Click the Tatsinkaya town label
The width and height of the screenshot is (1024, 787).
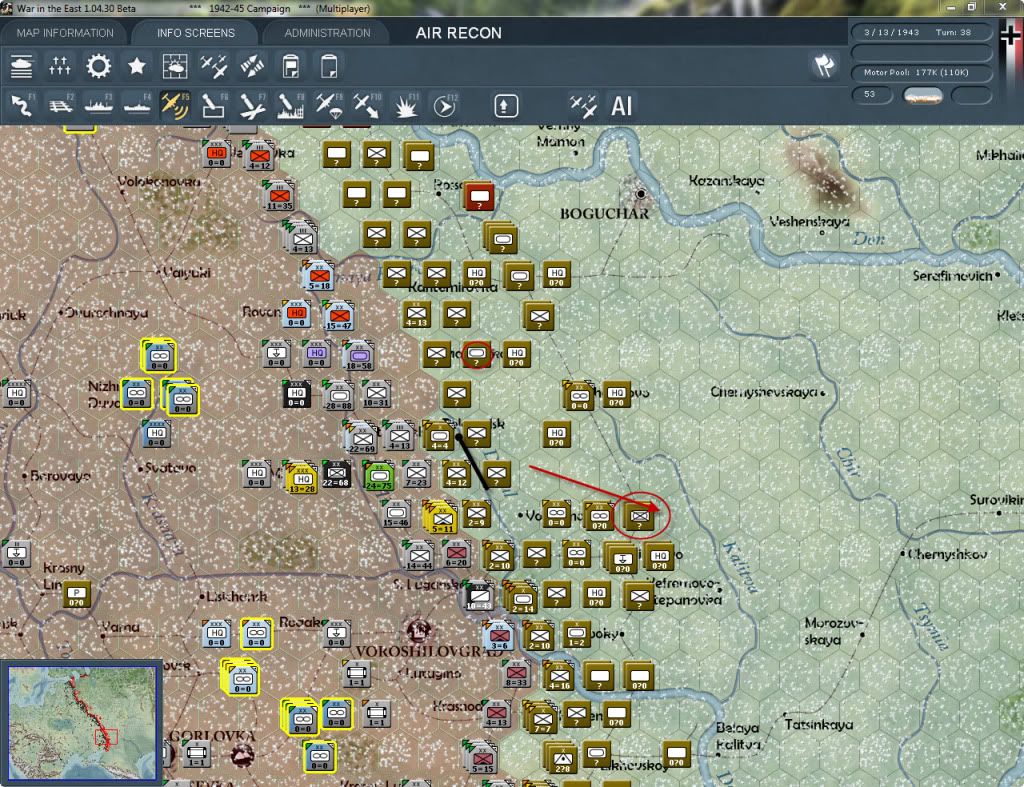pos(818,724)
